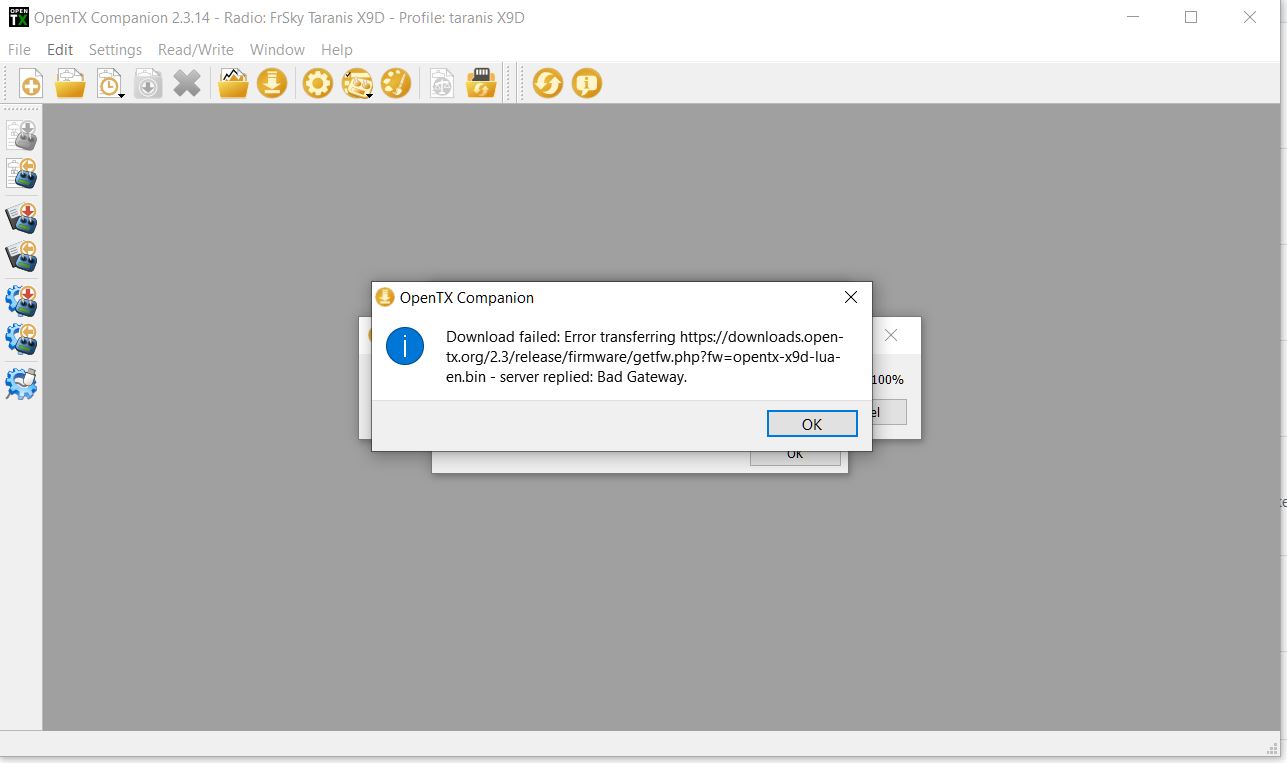Select the compare models toolbar icon
1287x763 pixels.
[x=441, y=83]
